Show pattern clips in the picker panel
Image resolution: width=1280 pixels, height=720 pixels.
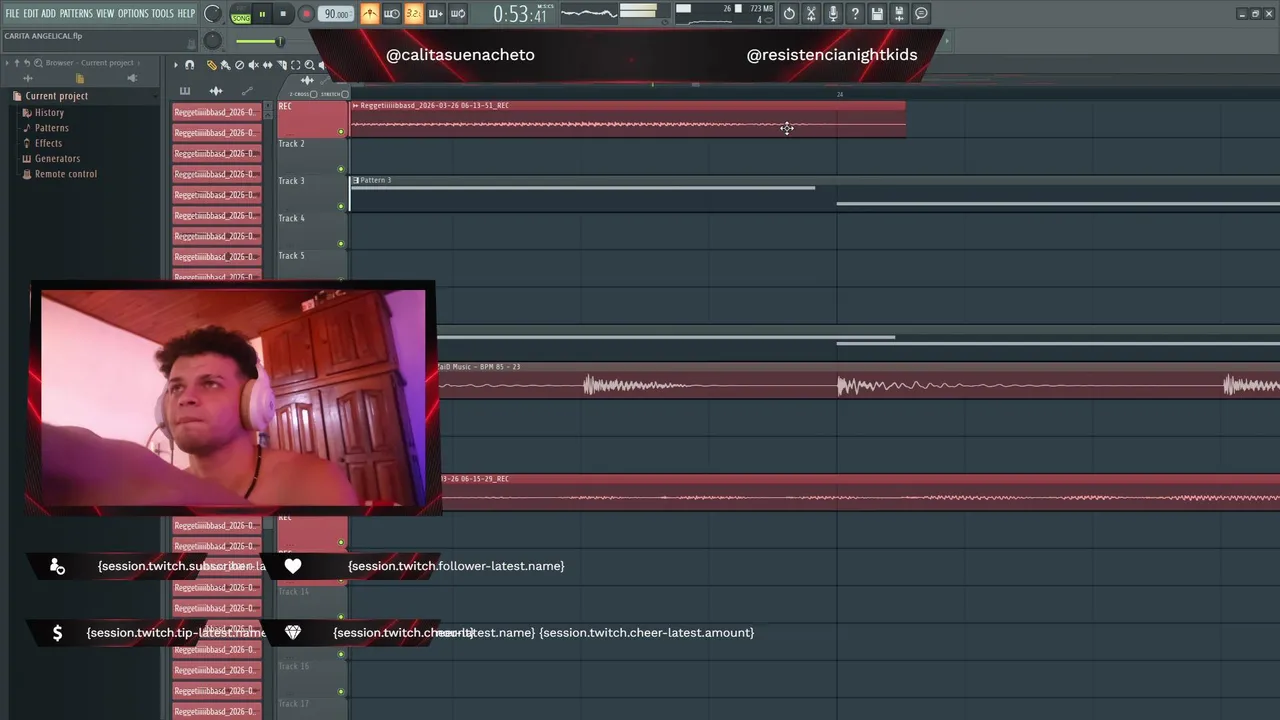pyautogui.click(x=185, y=91)
